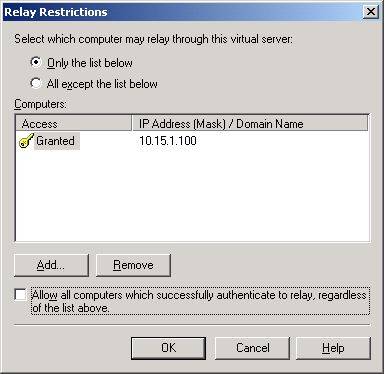Click IP Address (Mask) / Domain Name header
385x374 pixels.
250,124
